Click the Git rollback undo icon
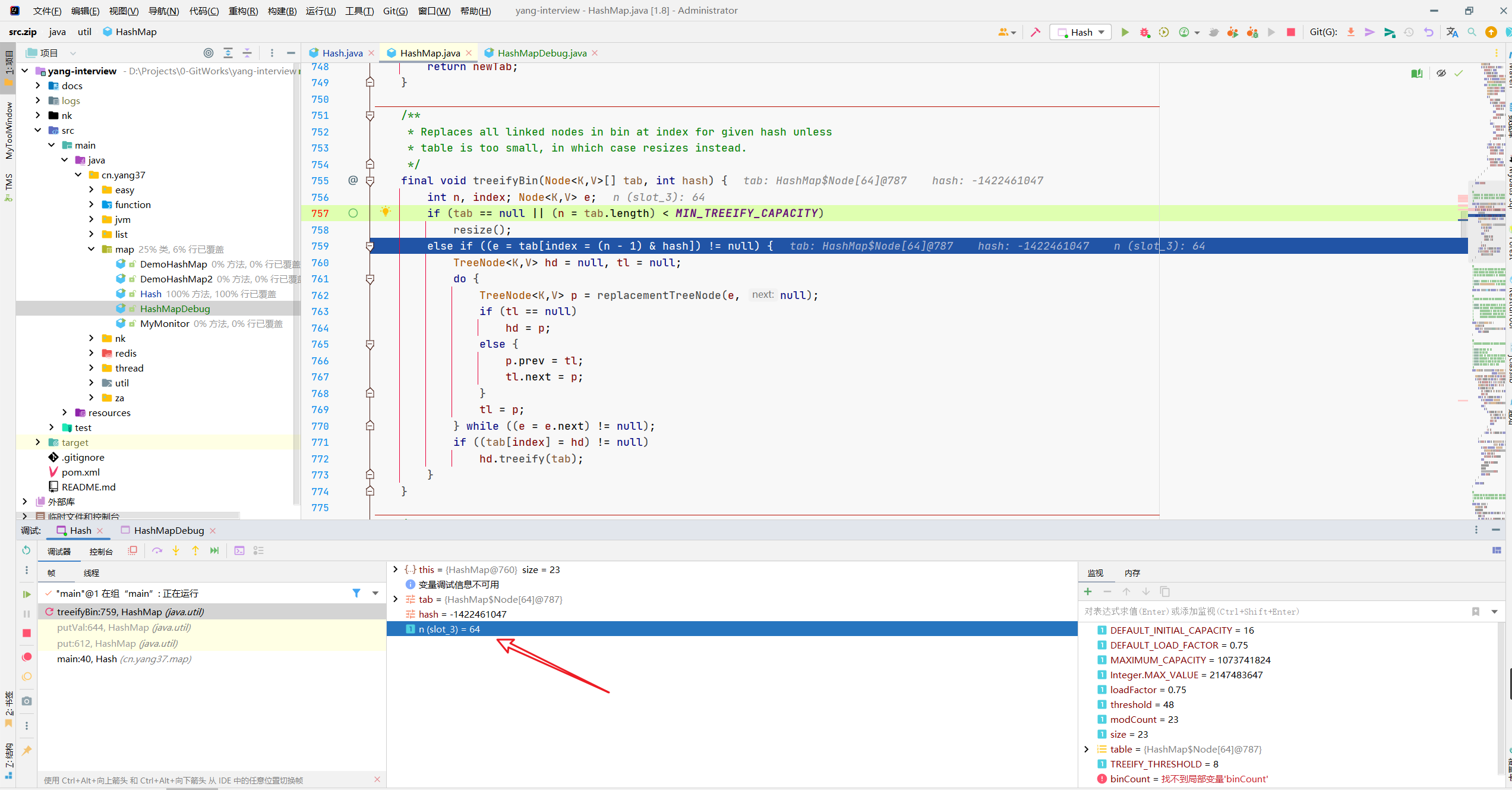 pyautogui.click(x=1428, y=32)
